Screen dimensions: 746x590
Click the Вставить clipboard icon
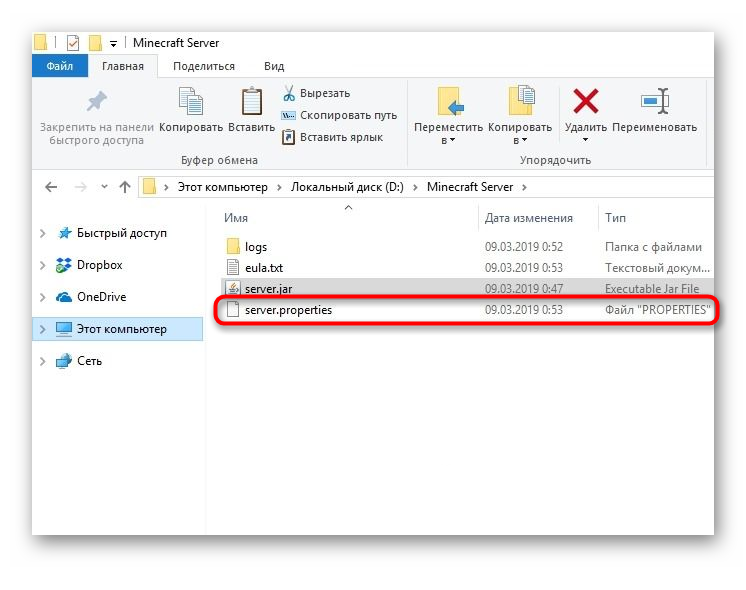[252, 101]
